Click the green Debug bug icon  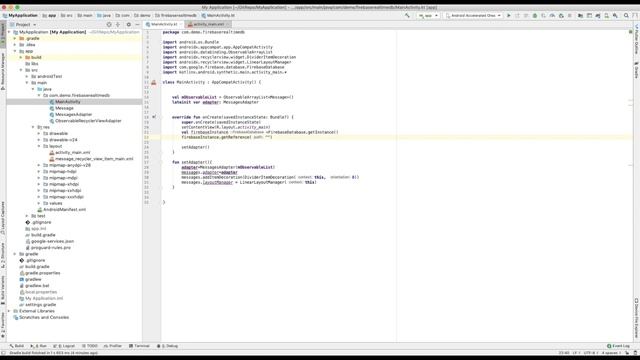(x=535, y=16)
